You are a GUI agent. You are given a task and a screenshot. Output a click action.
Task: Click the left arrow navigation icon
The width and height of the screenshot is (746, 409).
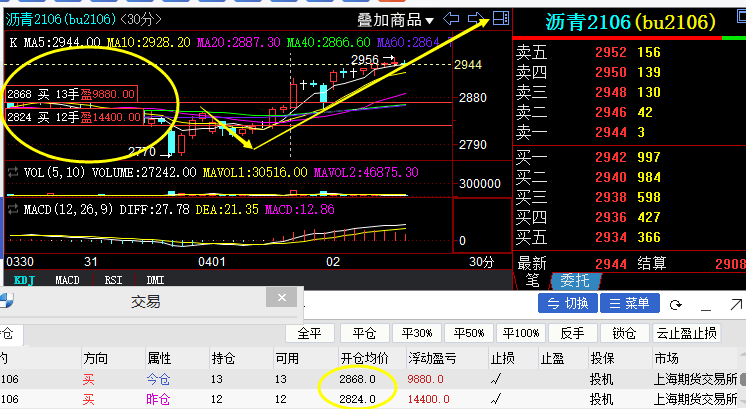coord(451,19)
